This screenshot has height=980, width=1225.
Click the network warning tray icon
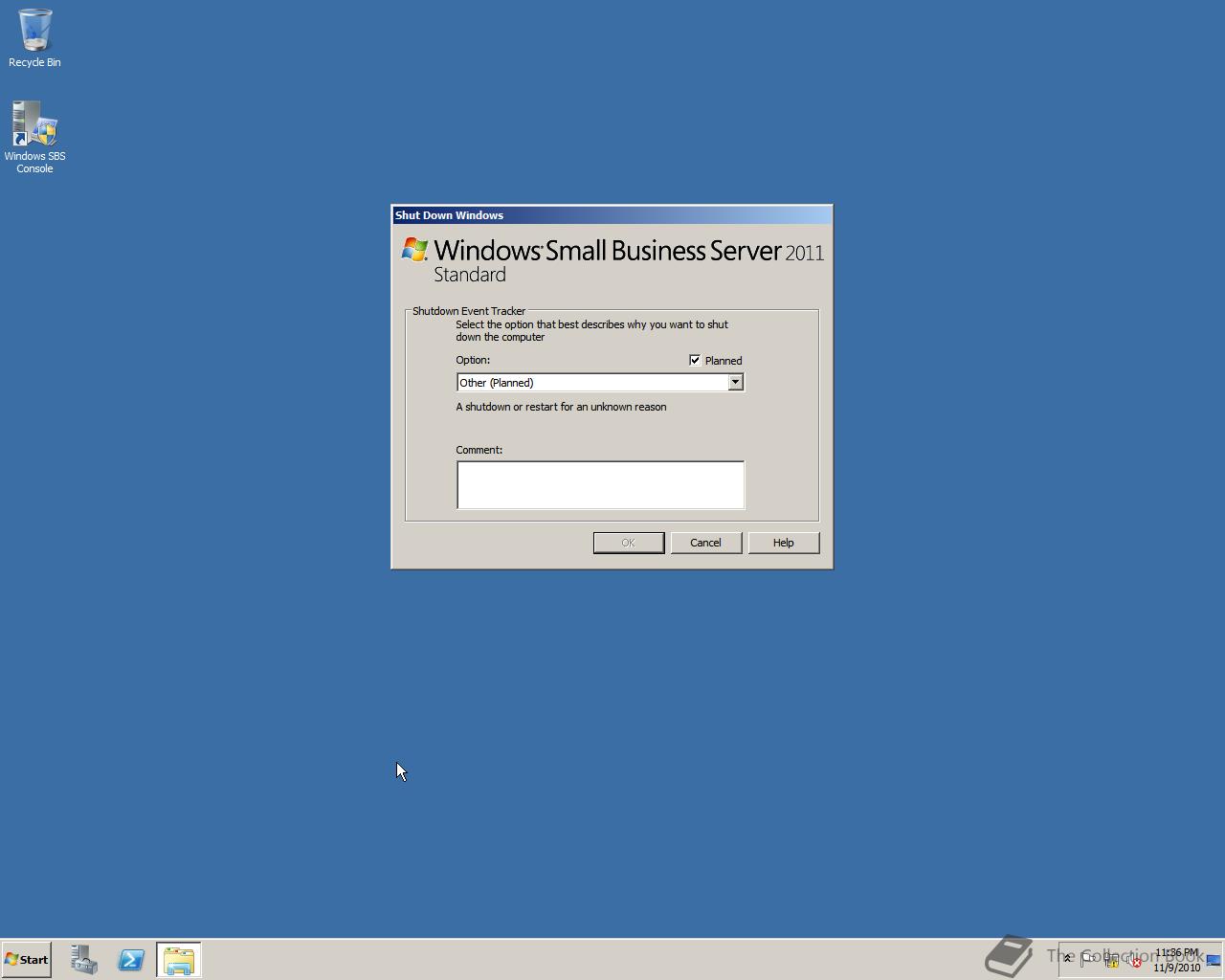[x=1111, y=960]
